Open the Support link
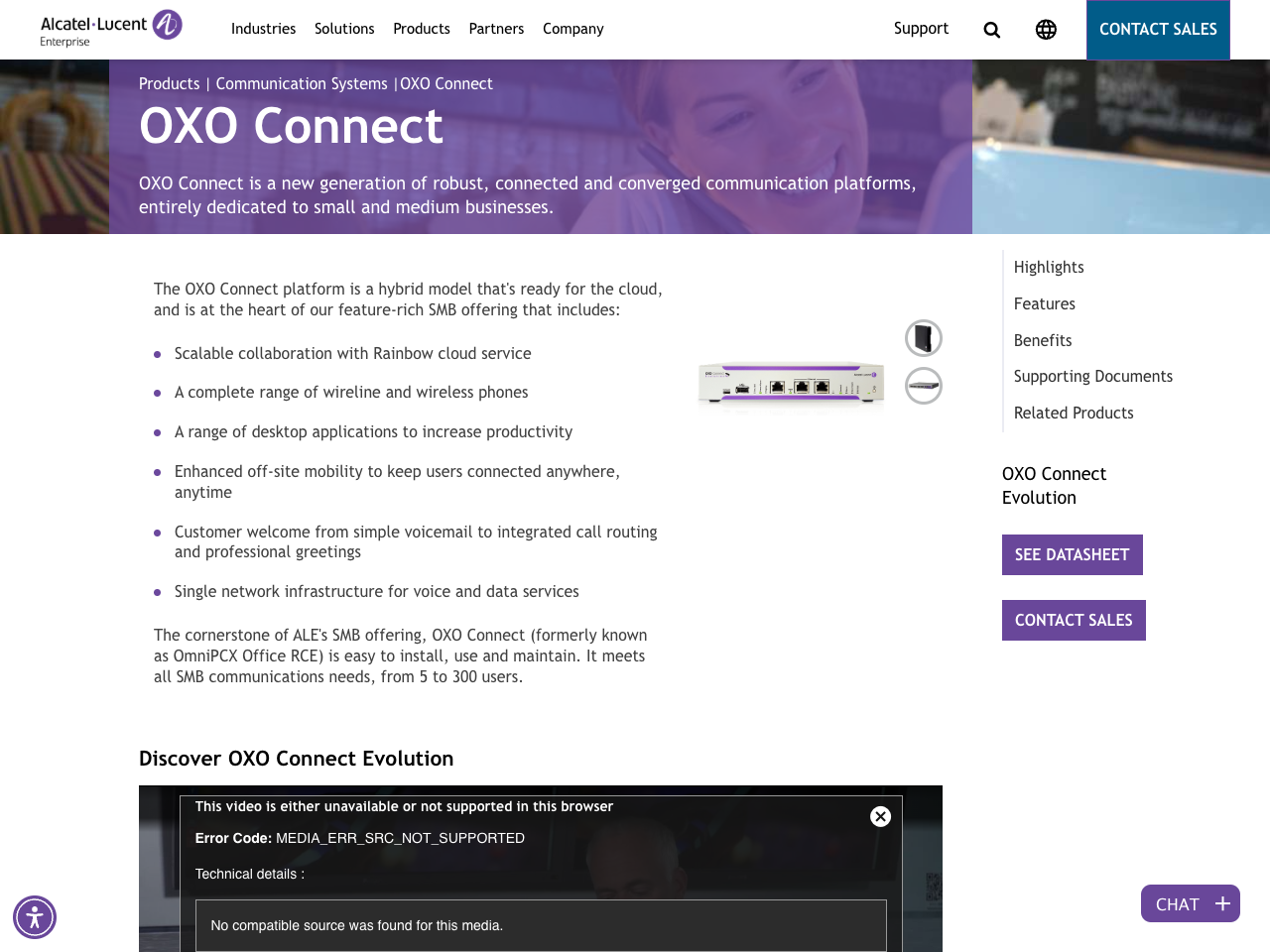The image size is (1270, 952). pyautogui.click(x=921, y=29)
